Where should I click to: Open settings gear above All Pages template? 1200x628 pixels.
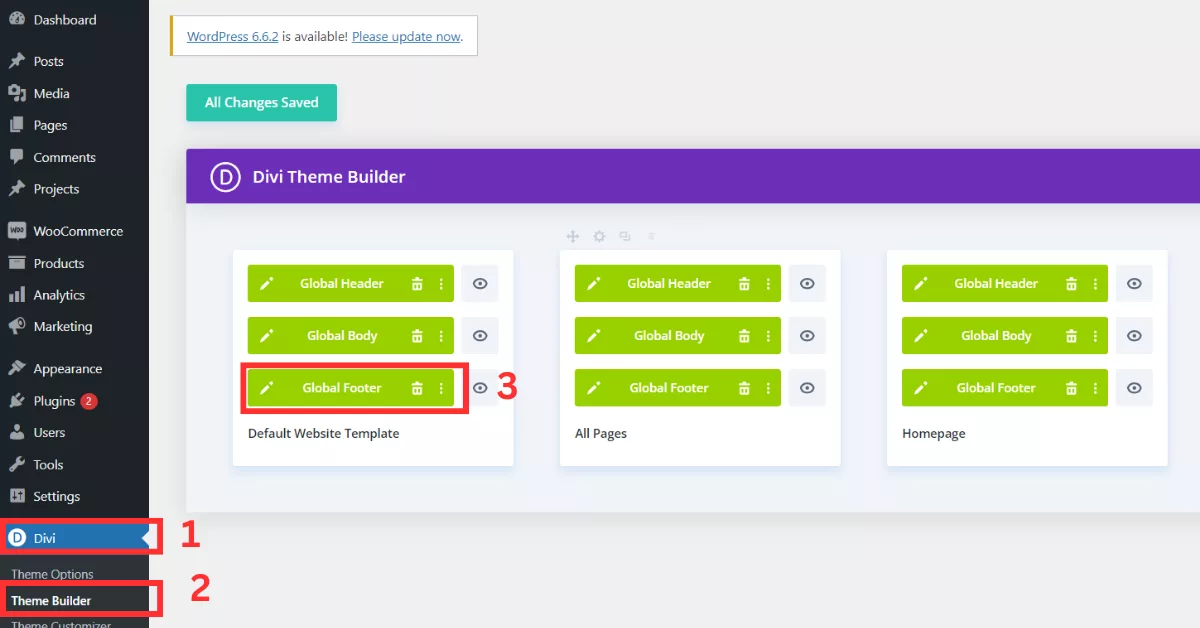click(x=599, y=236)
